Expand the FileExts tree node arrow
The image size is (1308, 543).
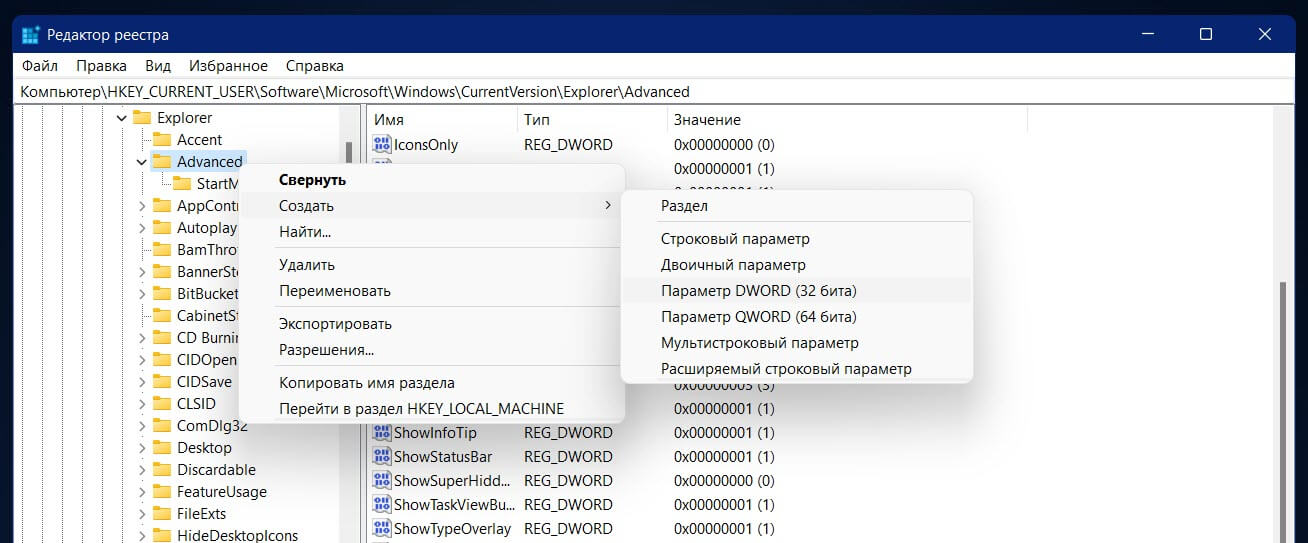141,514
